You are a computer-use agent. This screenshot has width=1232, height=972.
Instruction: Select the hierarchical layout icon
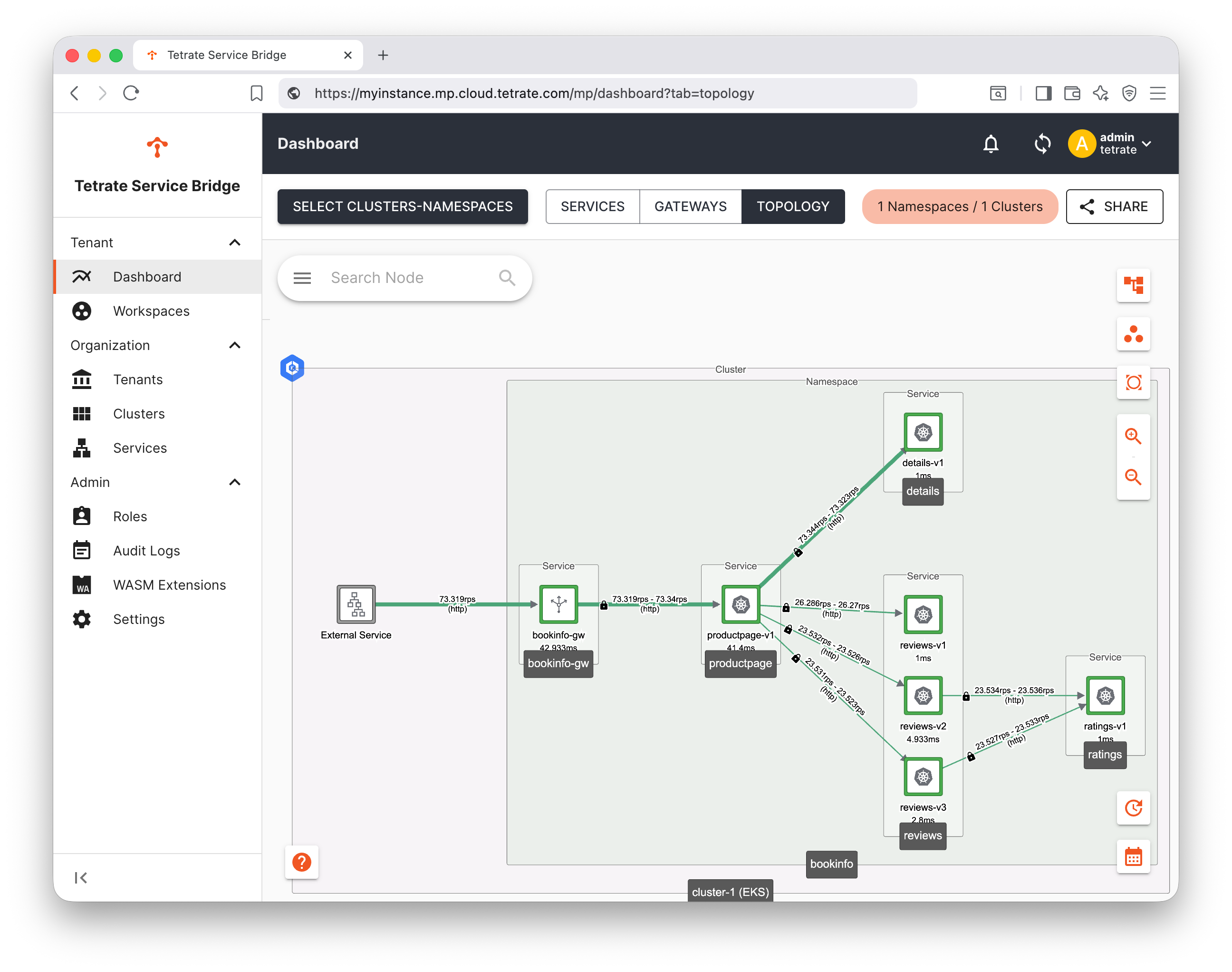tap(1133, 284)
